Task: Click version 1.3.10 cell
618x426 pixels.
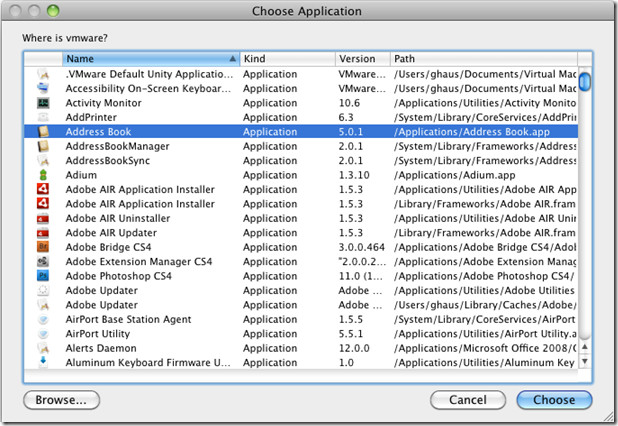Action: coord(354,175)
